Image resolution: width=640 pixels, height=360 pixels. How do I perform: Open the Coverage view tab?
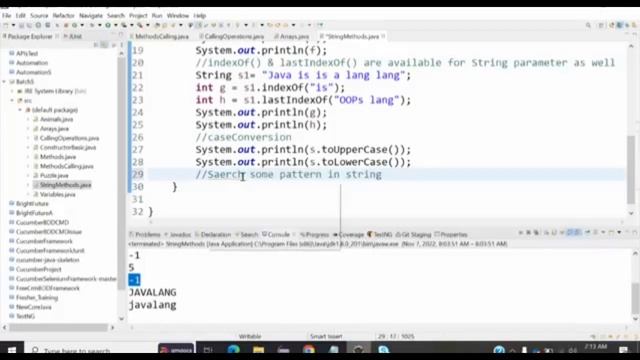(348, 235)
